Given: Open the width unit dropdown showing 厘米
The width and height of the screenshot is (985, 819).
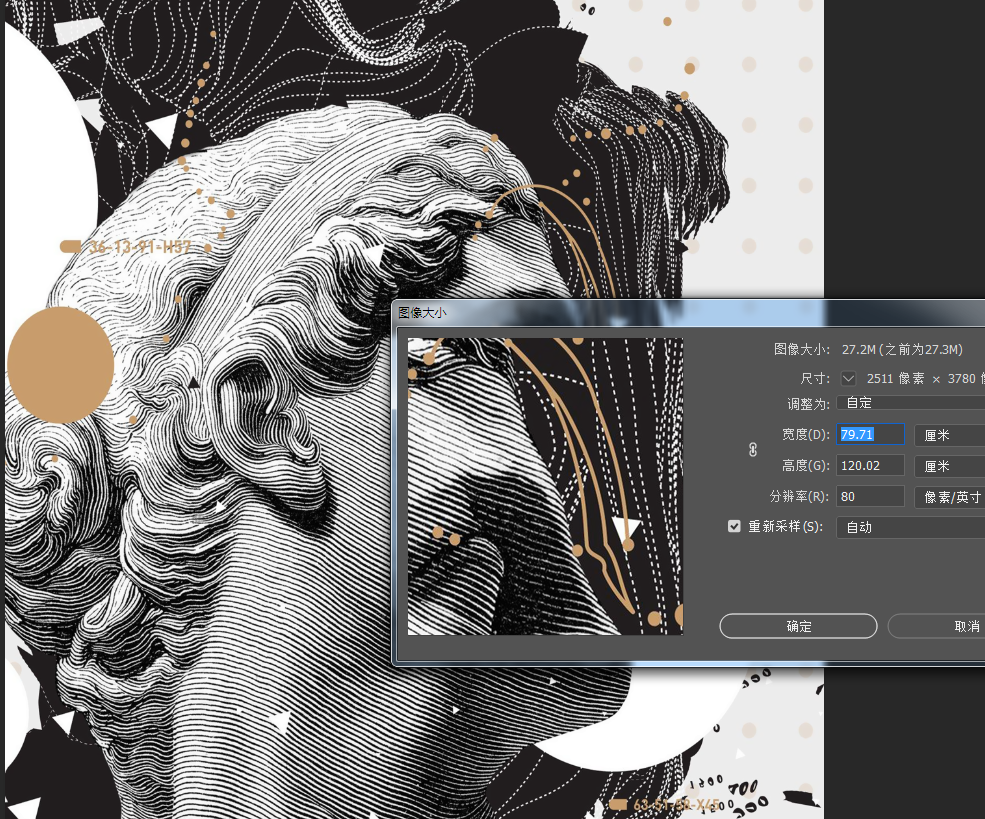Looking at the screenshot, I should click(x=950, y=435).
